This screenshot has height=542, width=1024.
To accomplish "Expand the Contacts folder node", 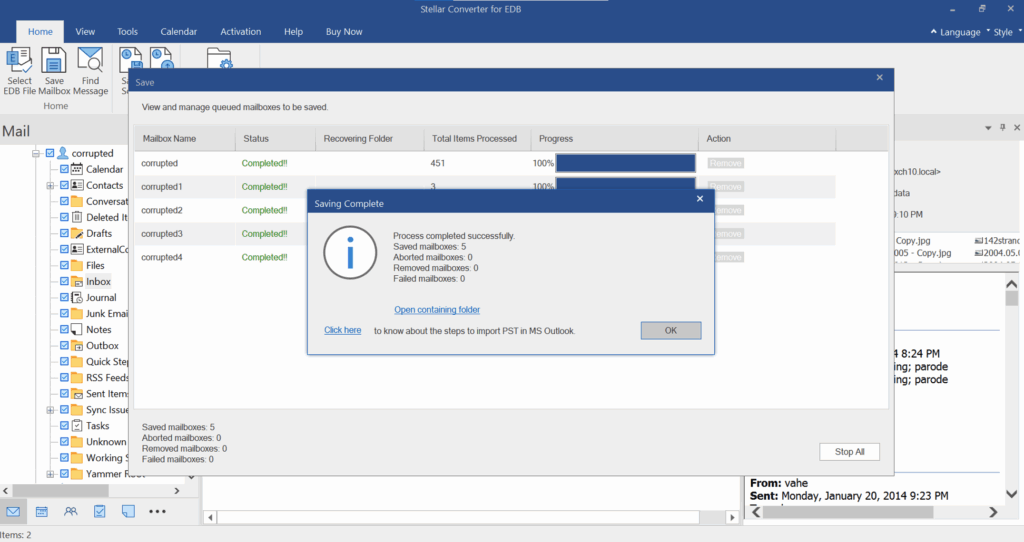I will tap(50, 185).
